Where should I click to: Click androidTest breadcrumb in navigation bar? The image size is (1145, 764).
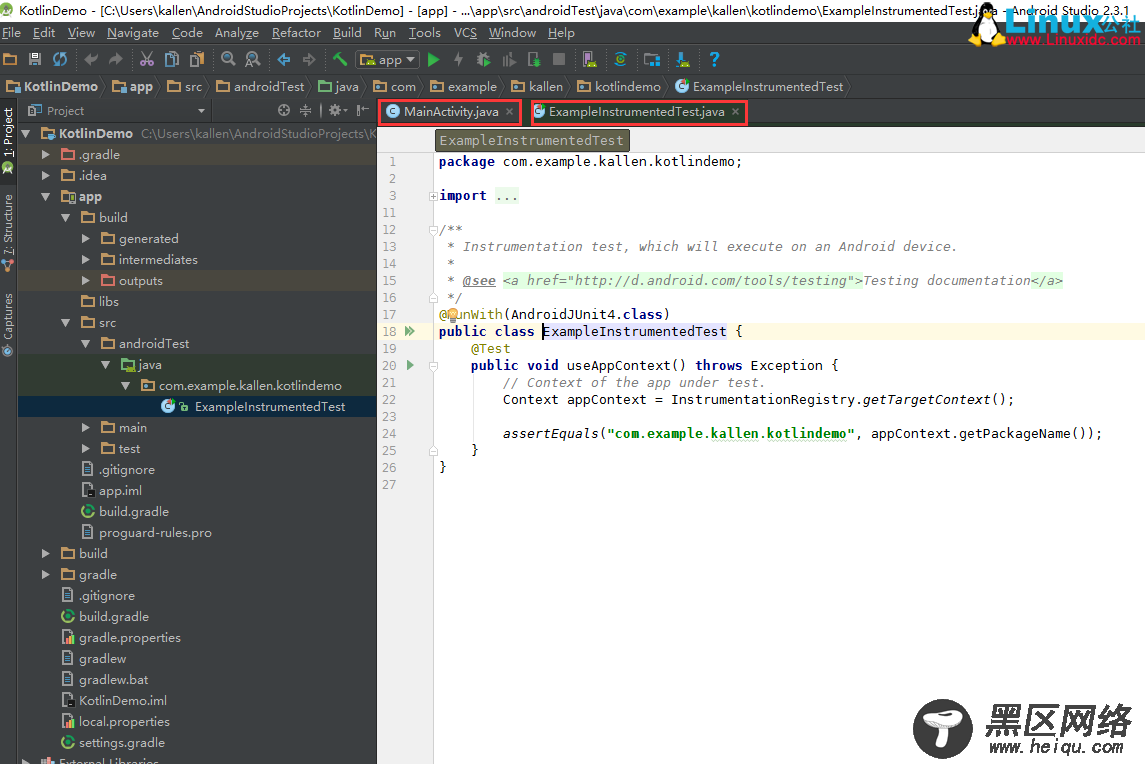point(261,87)
